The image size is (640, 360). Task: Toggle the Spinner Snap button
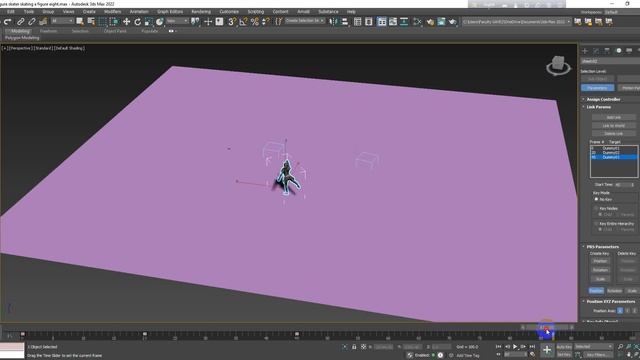266,22
